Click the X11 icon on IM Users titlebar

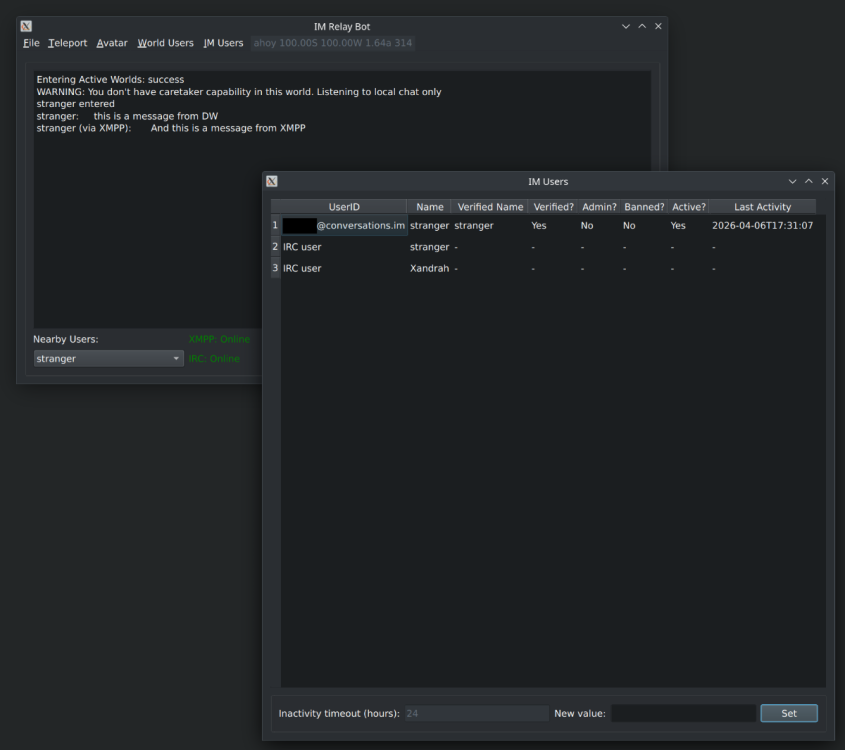pyautogui.click(x=271, y=181)
